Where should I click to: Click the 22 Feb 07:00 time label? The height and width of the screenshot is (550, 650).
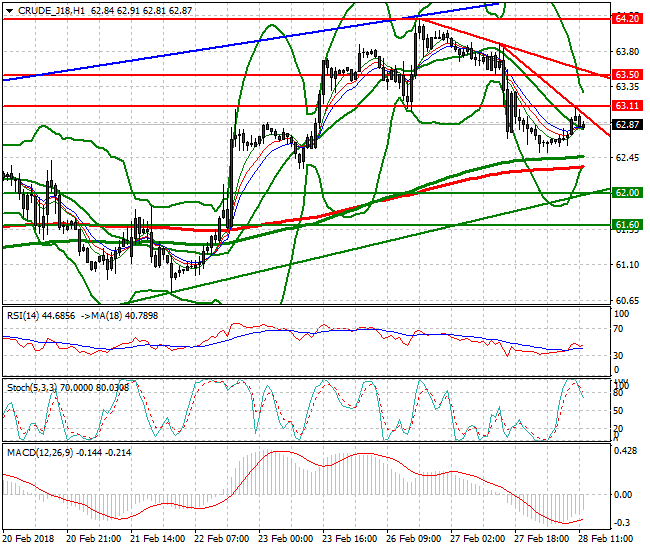point(221,539)
